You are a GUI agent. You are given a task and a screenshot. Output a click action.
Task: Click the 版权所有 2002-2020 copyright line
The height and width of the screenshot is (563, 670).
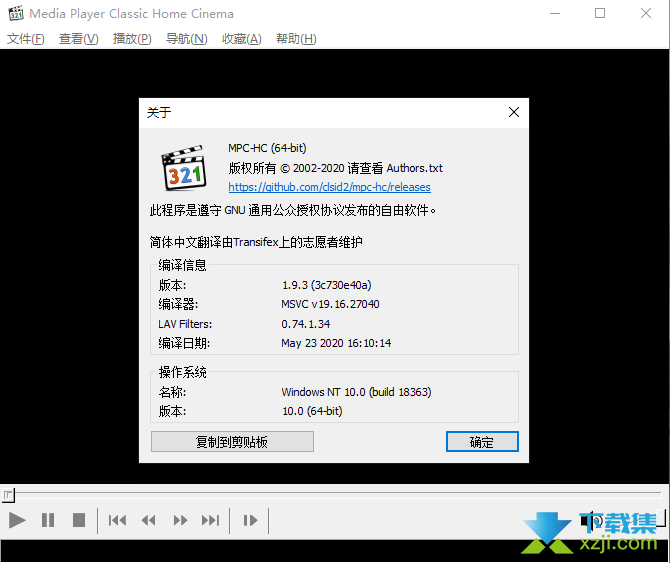pyautogui.click(x=335, y=168)
